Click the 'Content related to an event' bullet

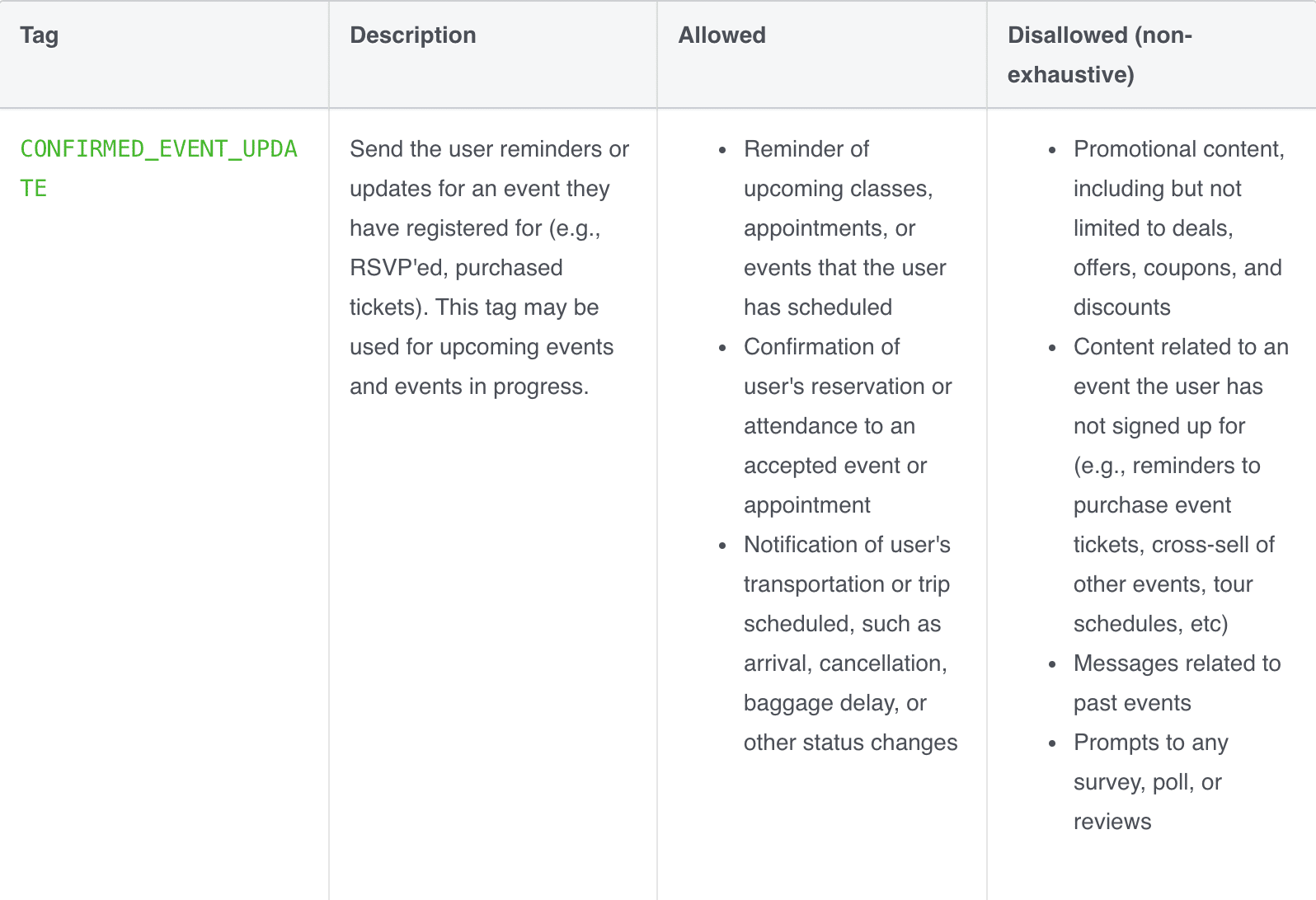coord(1181,485)
